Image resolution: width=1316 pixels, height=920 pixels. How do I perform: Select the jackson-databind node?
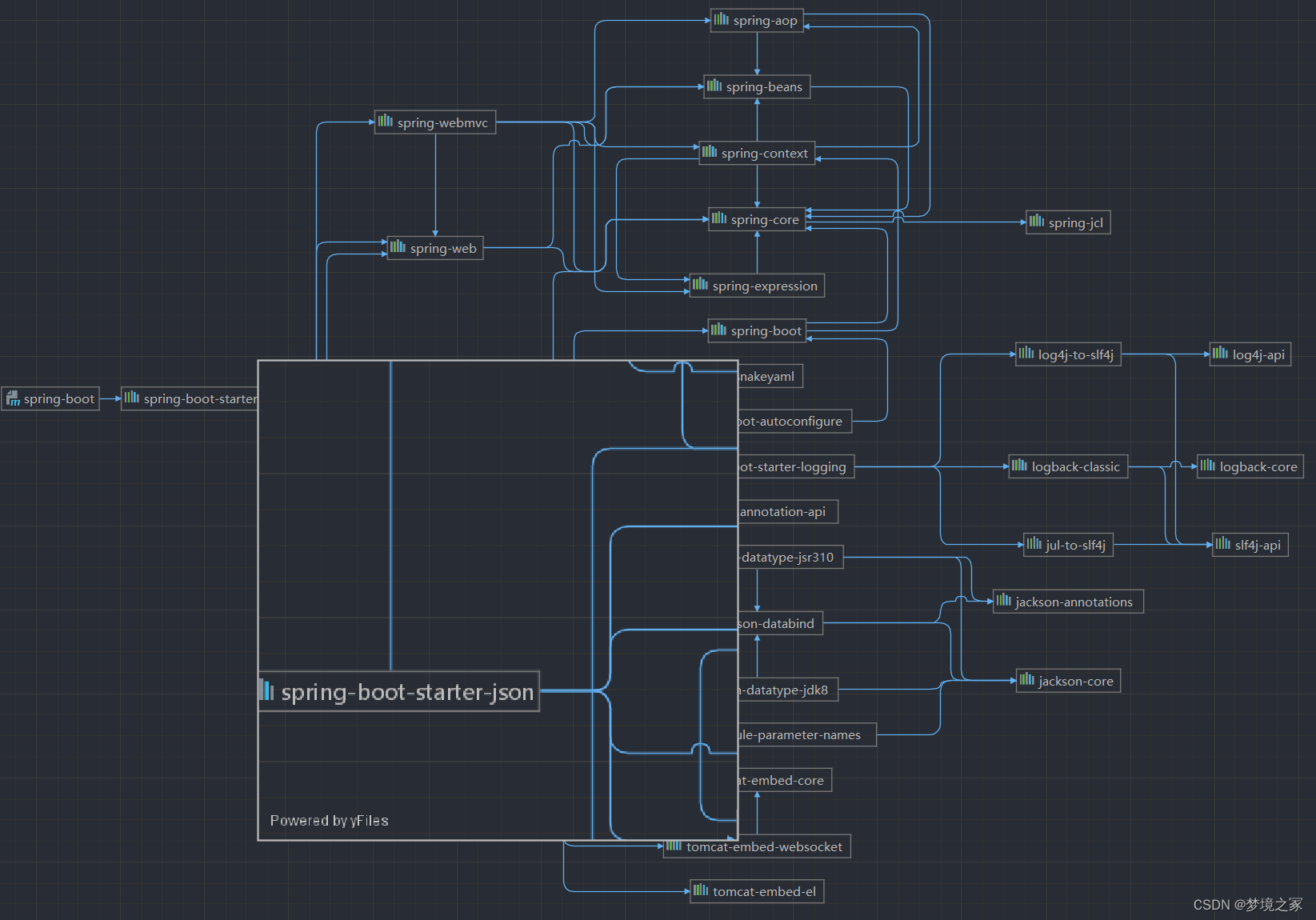point(780,623)
